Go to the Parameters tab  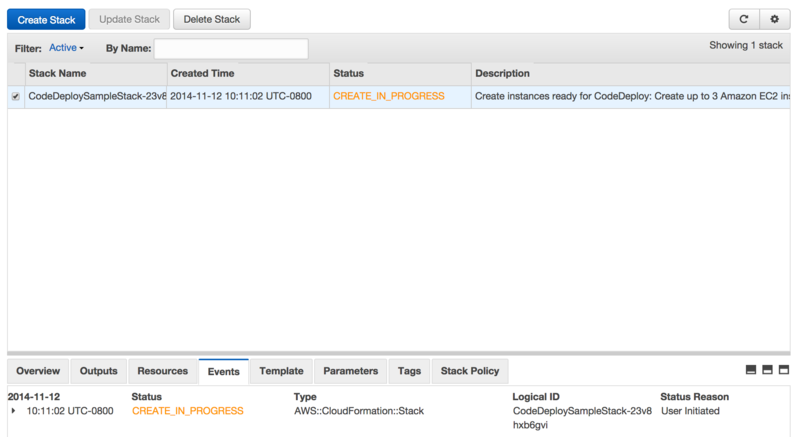[x=351, y=371]
